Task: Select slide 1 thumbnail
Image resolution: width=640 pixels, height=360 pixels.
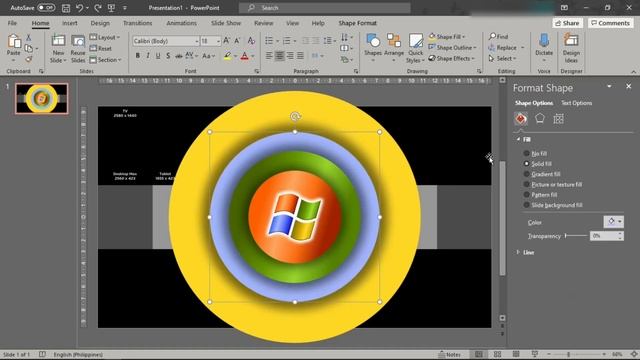Action: pos(42,98)
